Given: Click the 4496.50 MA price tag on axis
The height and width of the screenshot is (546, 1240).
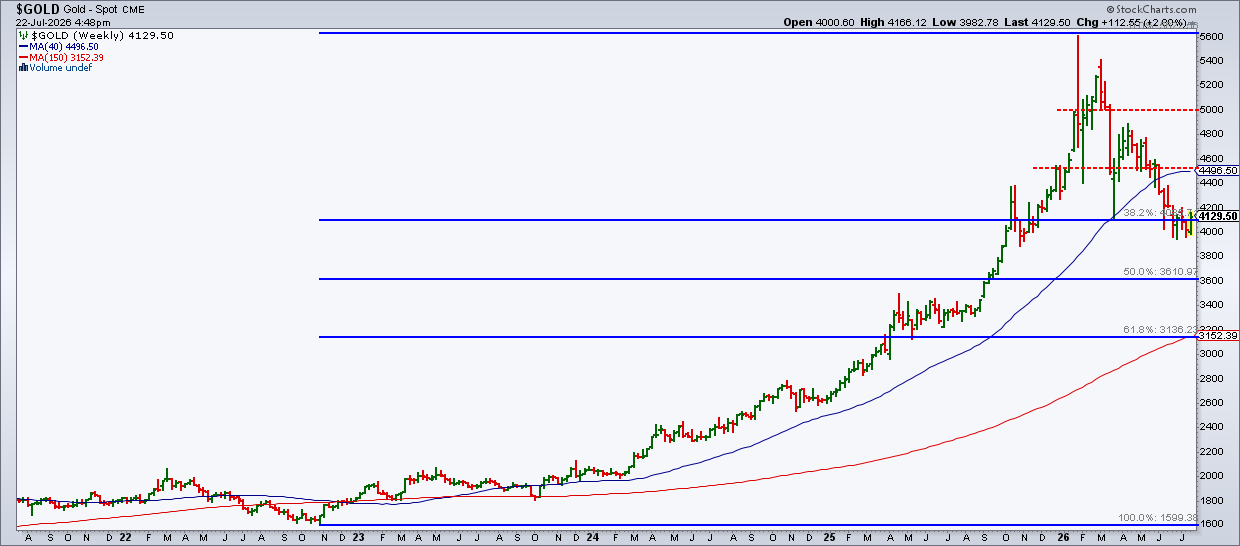Looking at the screenshot, I should [1220, 171].
